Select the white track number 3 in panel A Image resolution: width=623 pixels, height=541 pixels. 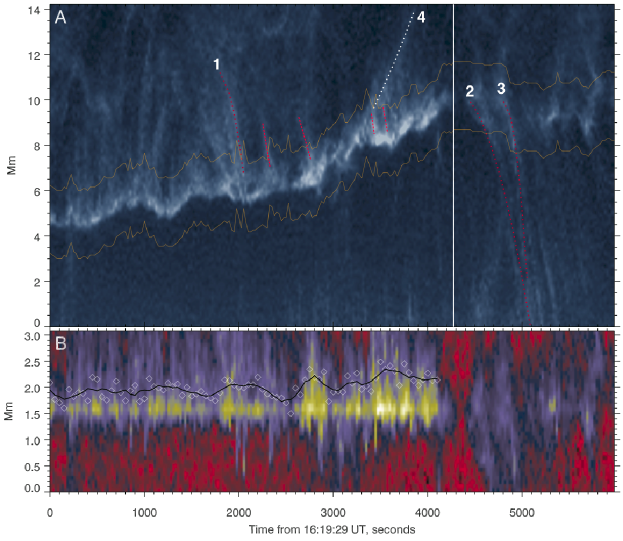501,89
